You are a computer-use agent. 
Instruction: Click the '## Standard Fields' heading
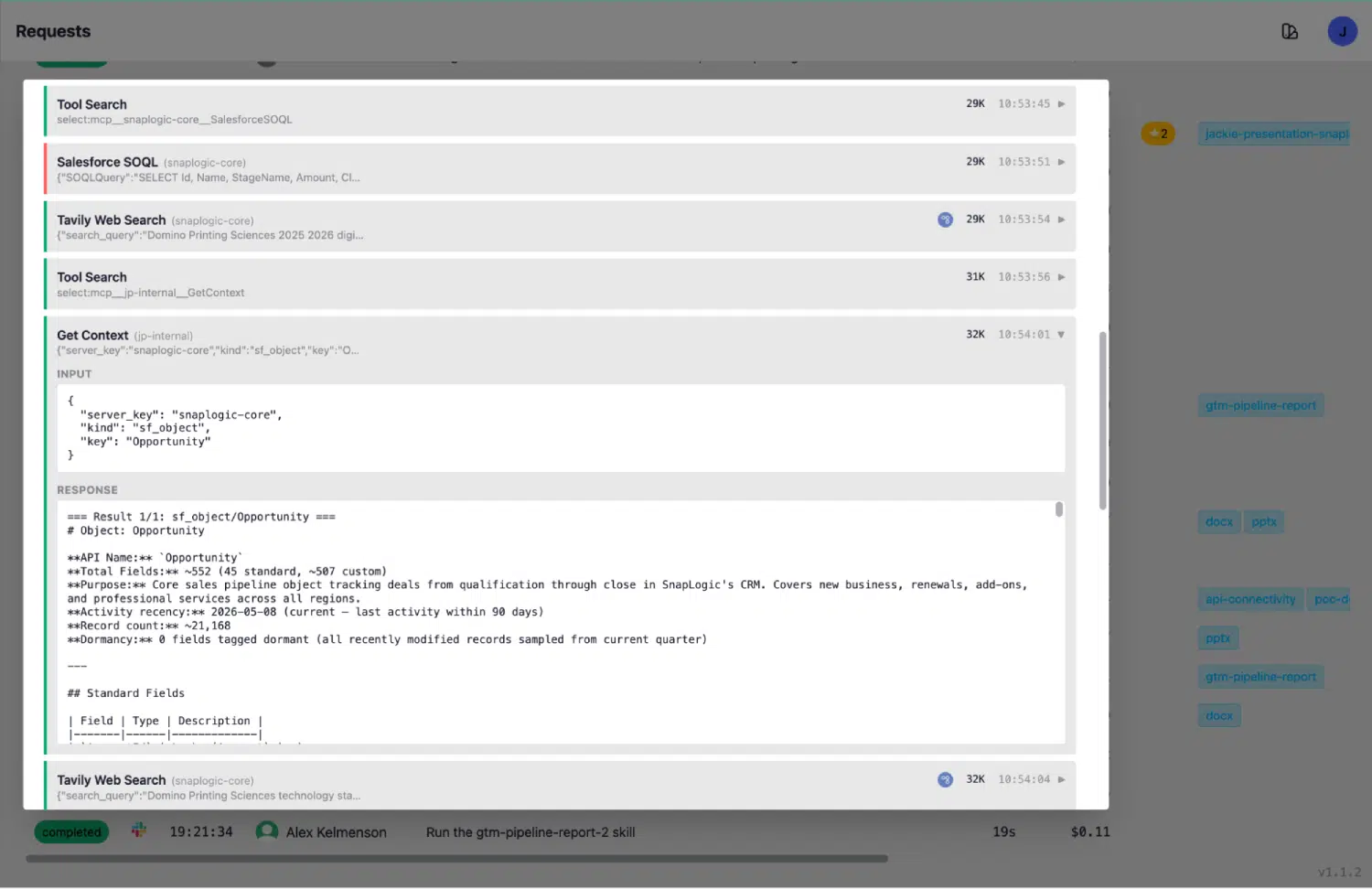click(x=126, y=693)
